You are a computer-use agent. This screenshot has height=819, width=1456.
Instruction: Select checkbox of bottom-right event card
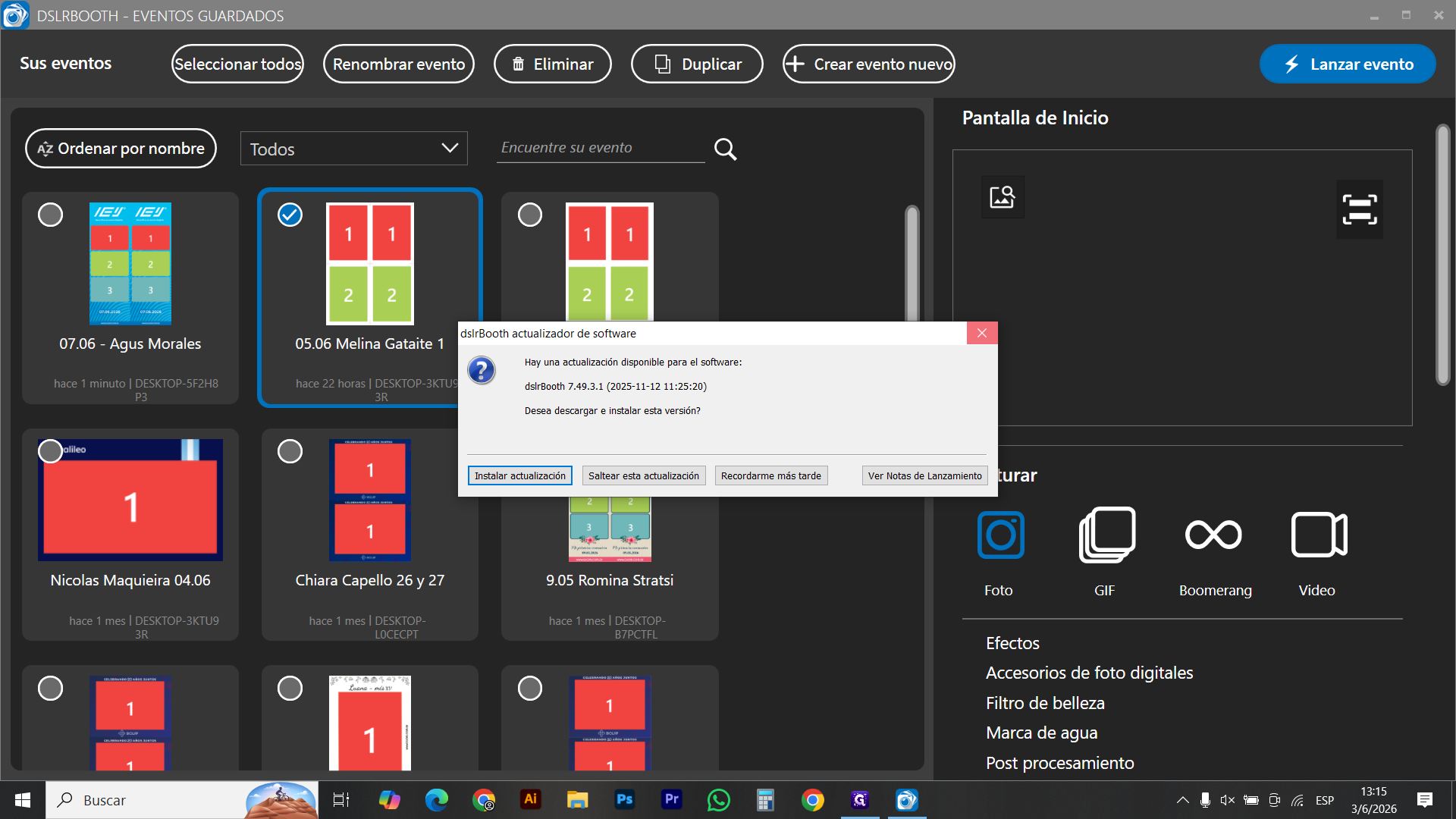pyautogui.click(x=530, y=688)
